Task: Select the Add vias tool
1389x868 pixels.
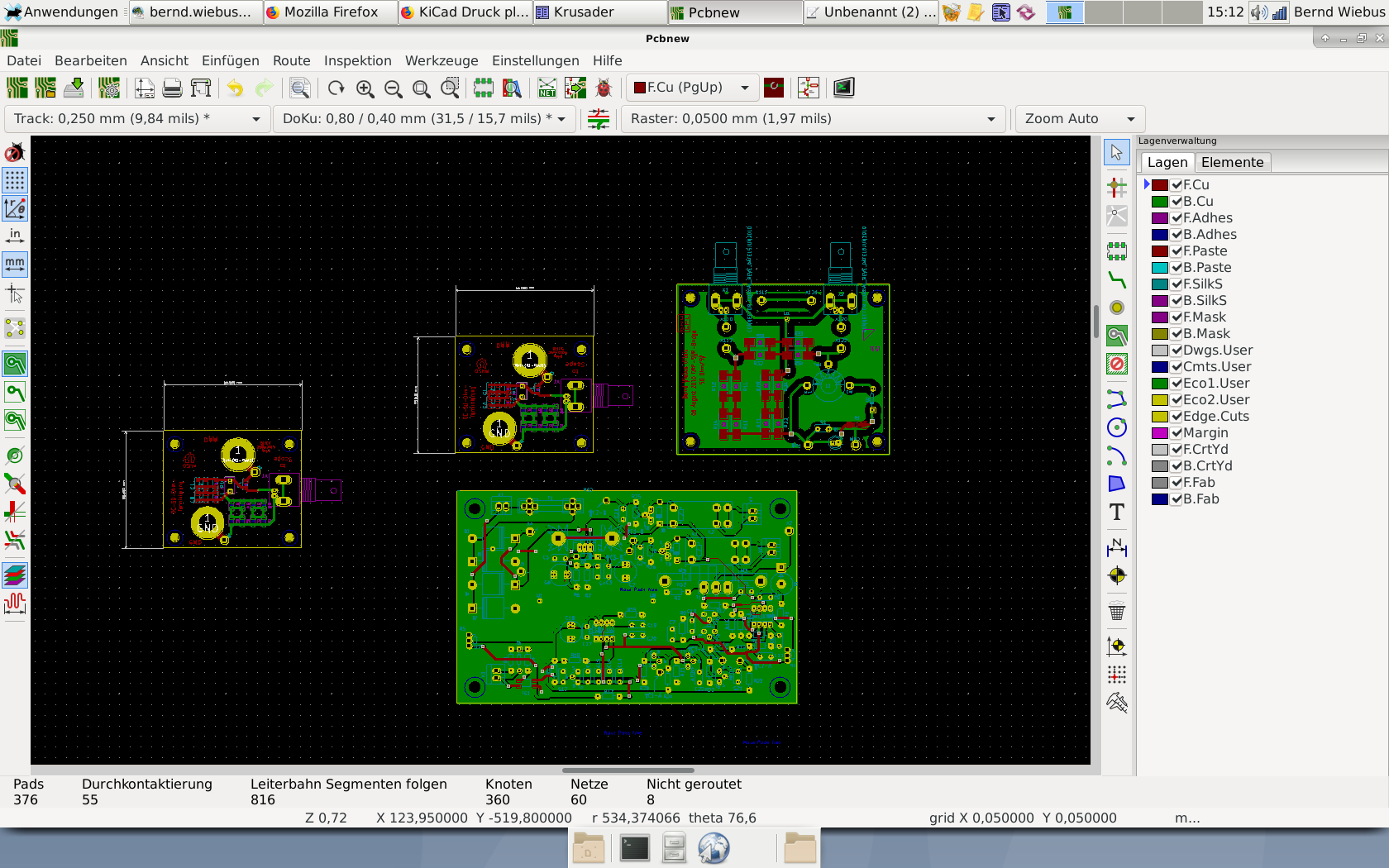Action: pyautogui.click(x=1117, y=308)
